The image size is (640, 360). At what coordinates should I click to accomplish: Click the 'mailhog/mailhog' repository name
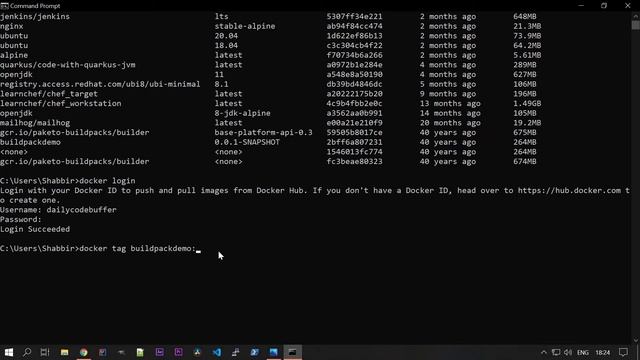[35, 123]
